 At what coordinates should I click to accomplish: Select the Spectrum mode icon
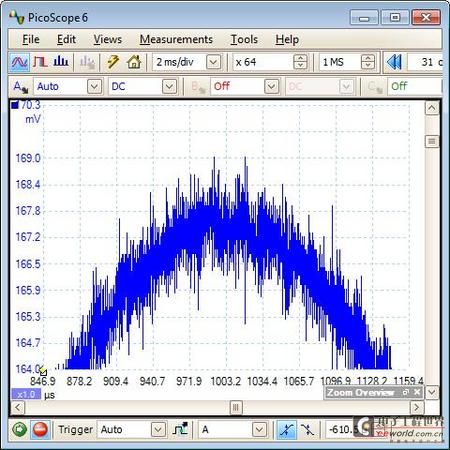(x=61, y=62)
